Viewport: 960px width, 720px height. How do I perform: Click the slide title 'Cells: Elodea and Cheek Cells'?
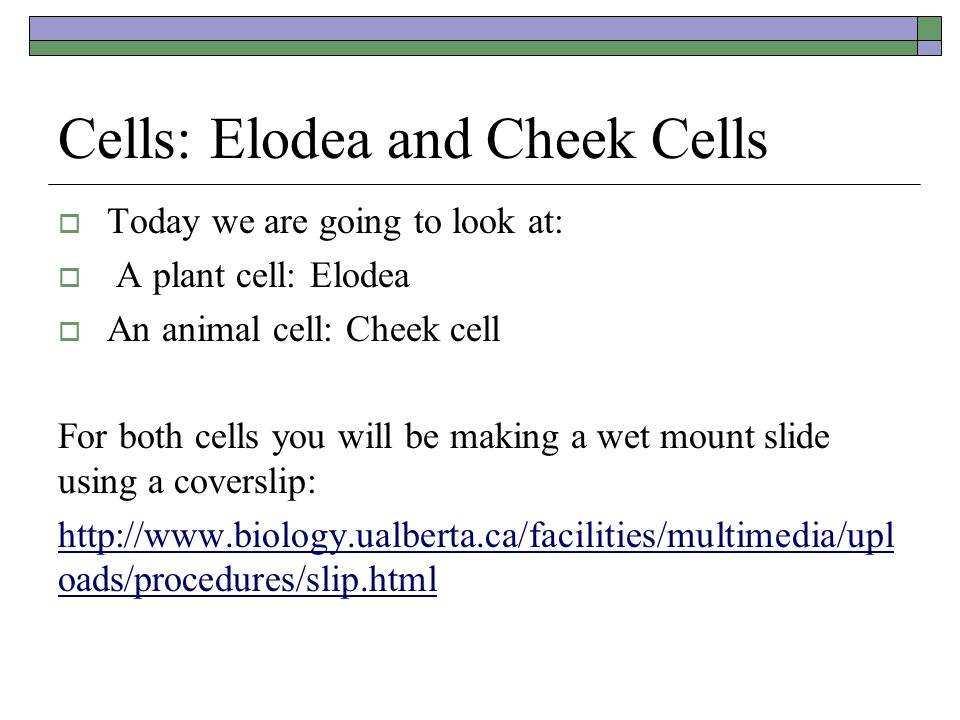[x=413, y=140]
